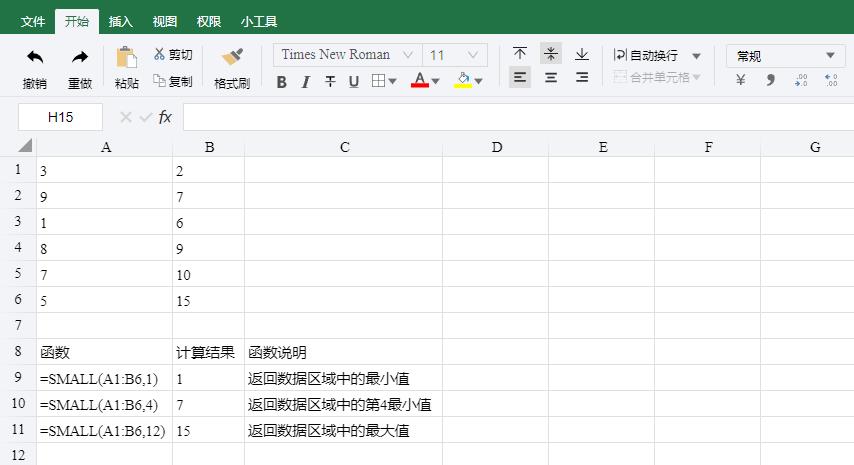Screen dimensions: 854x465
Task: Select the 函数说明 header cell
Action: [x=344, y=352]
